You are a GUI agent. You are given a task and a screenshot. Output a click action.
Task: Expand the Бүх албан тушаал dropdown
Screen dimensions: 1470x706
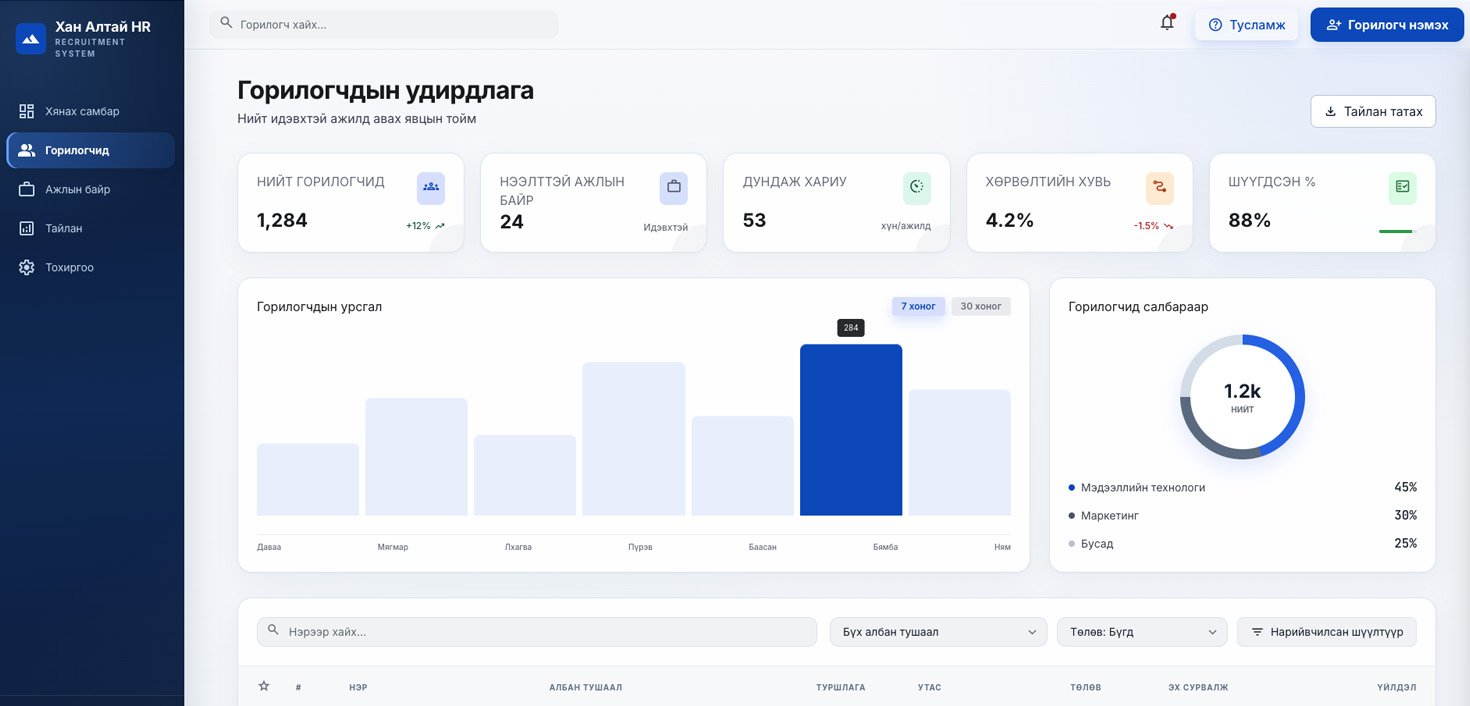pyautogui.click(x=938, y=632)
